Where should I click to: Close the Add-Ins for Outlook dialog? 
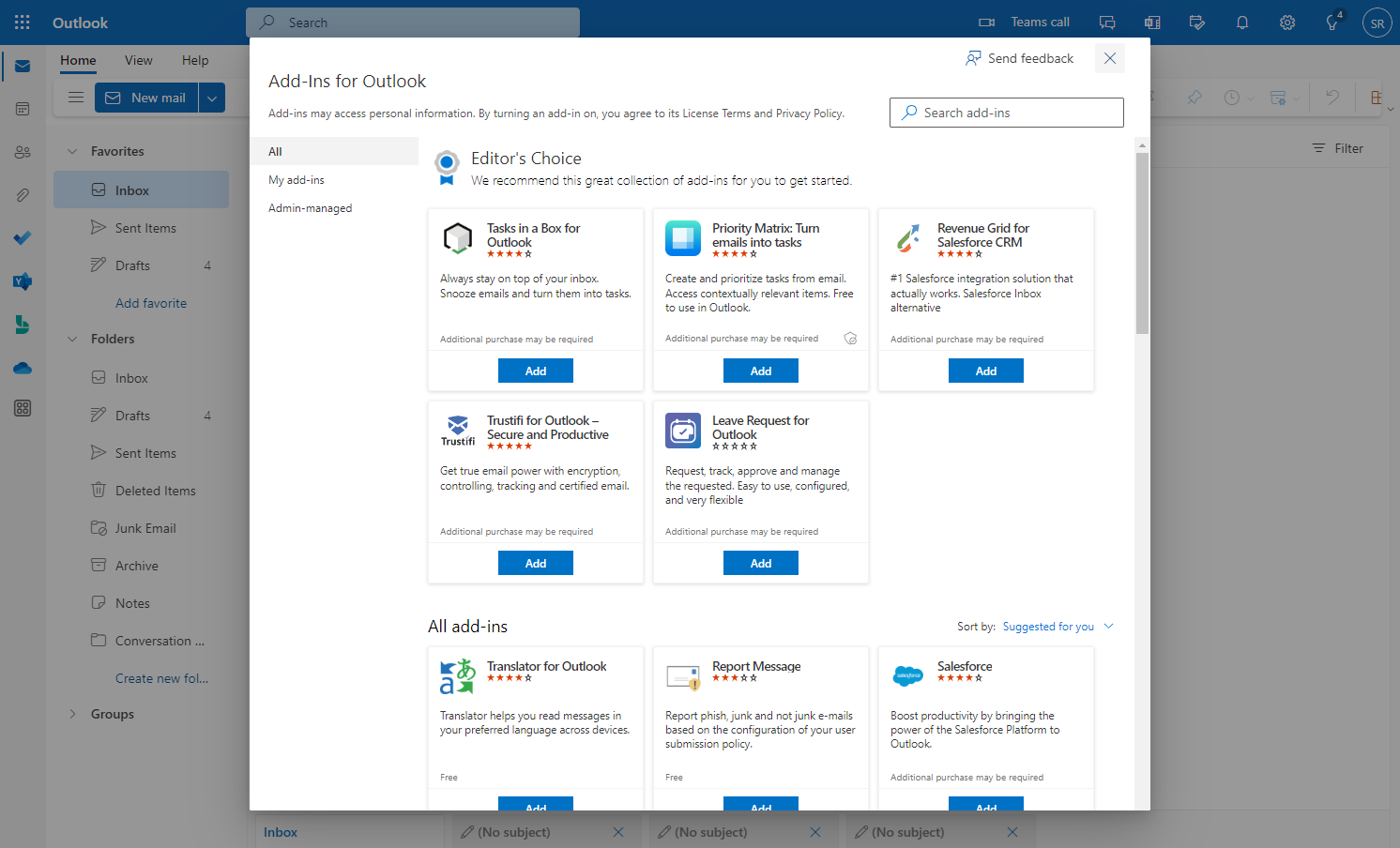coord(1110,58)
